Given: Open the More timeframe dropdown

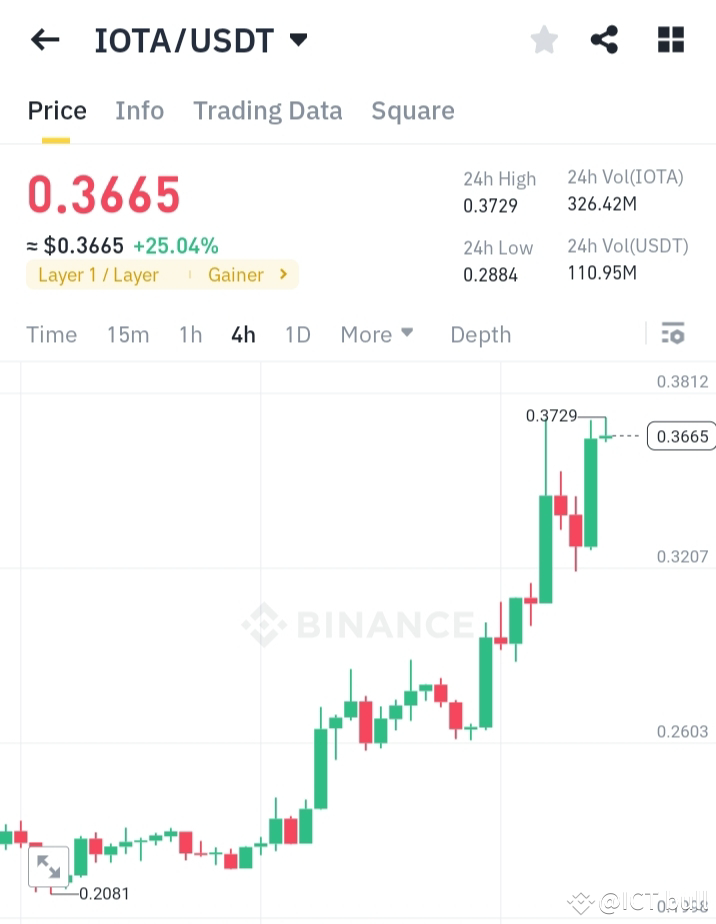Looking at the screenshot, I should pos(377,334).
